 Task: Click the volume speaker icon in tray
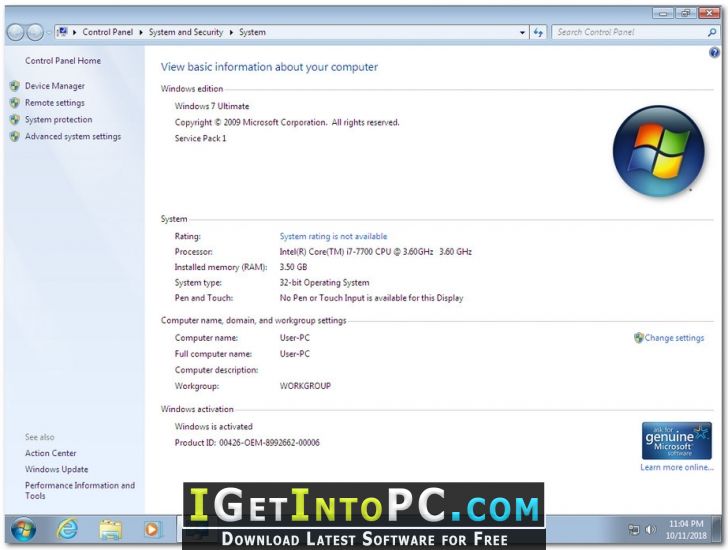pos(651,529)
